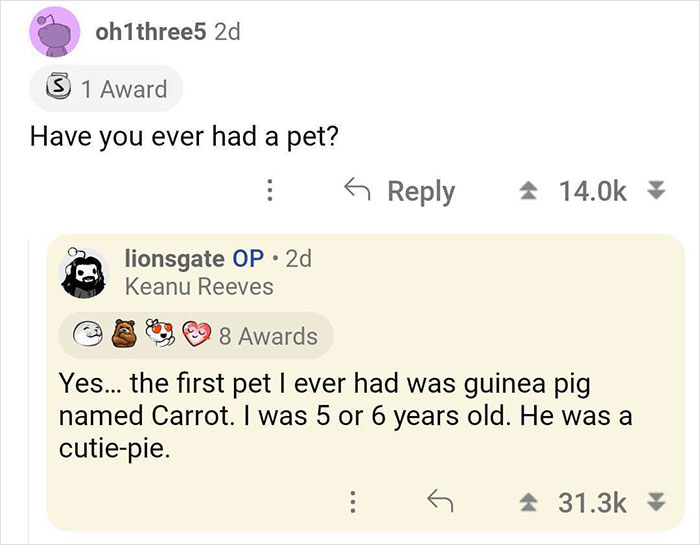Image resolution: width=700 pixels, height=545 pixels.
Task: Click the Keanu Reeves flair text
Action: (198, 286)
